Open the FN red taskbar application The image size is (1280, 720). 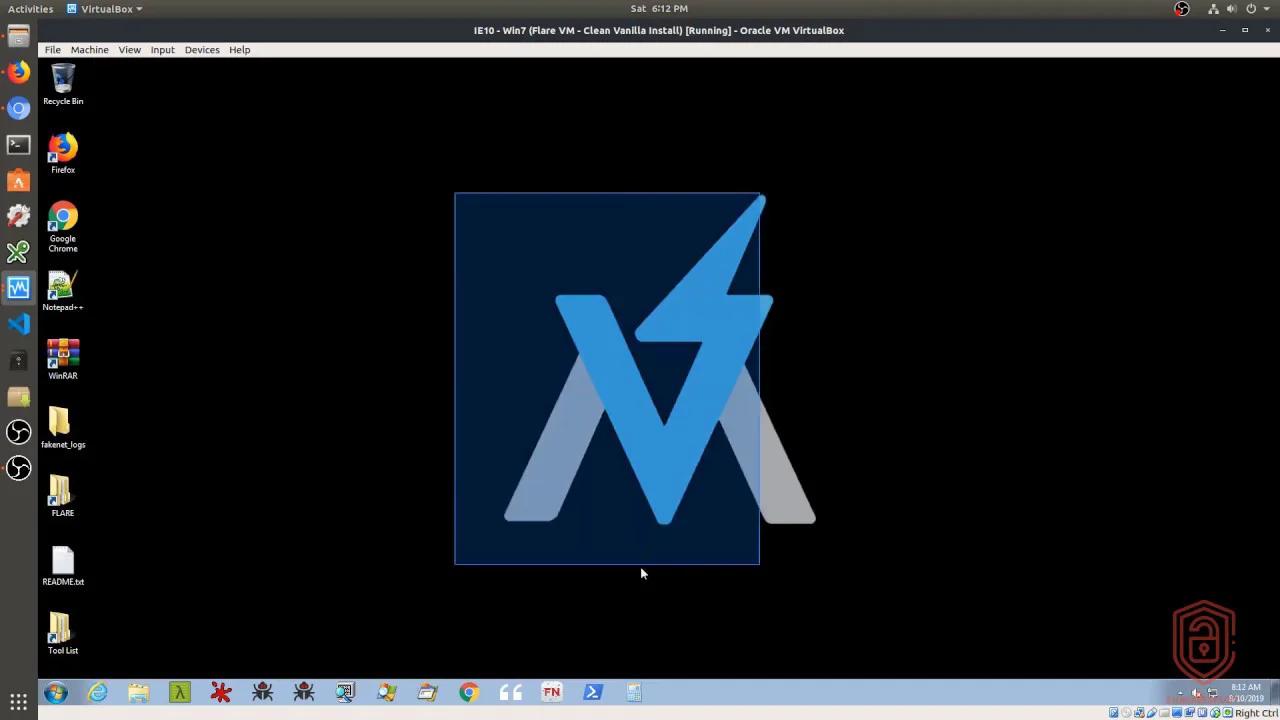[x=551, y=692]
